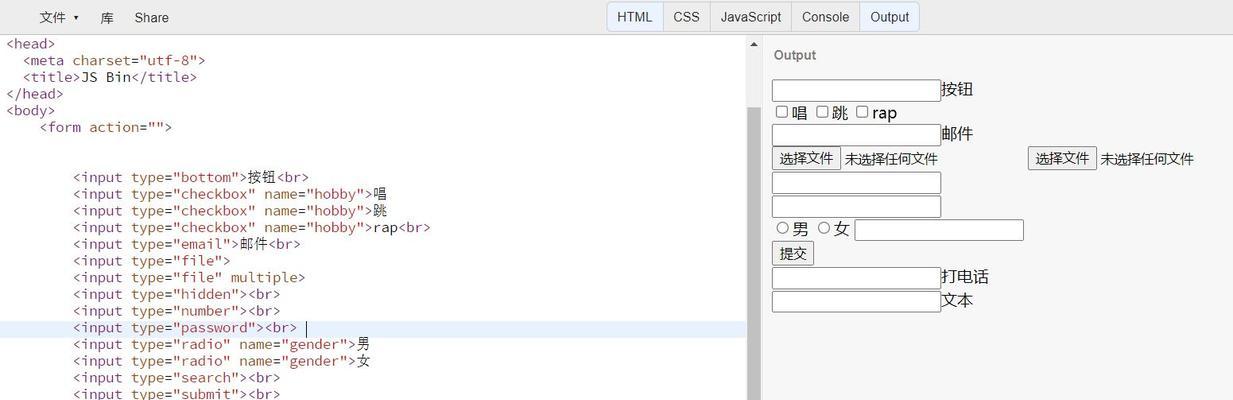Click the input type="search" code line
Screen dimensions: 1233x400
point(177,378)
